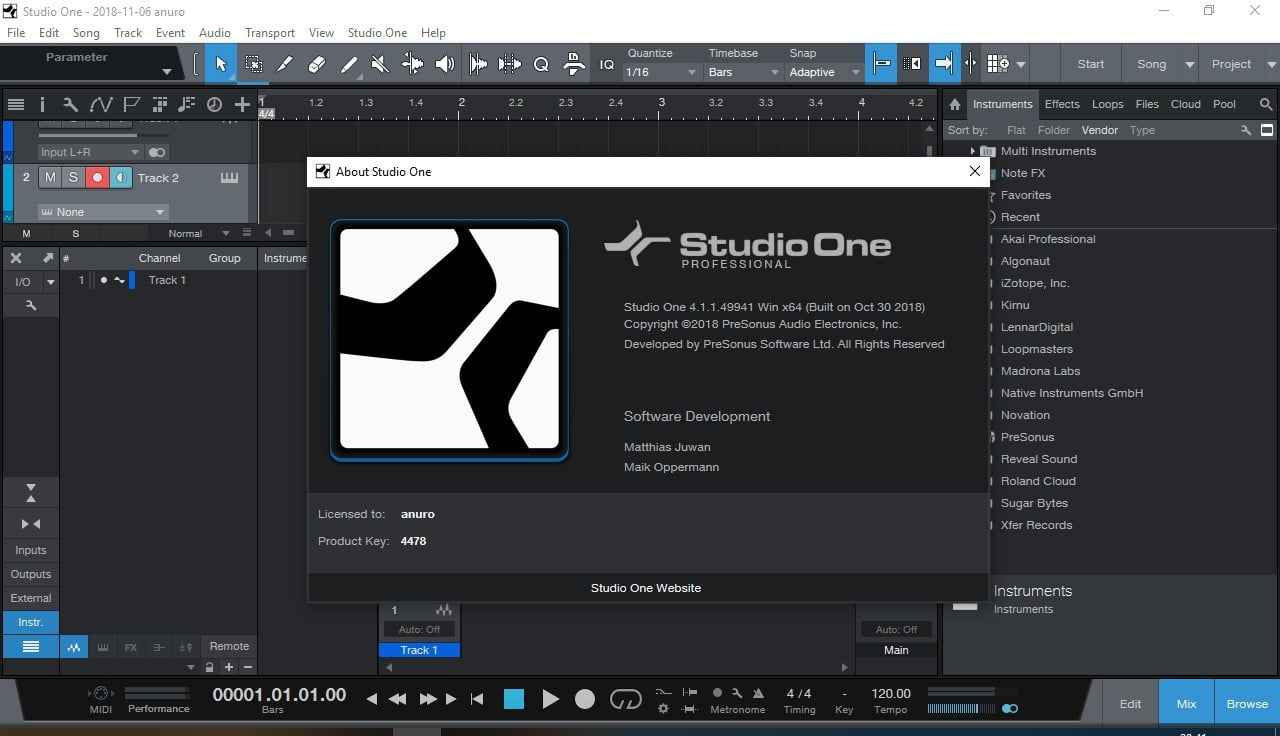
Task: Open the Quantize 1/16 dropdown
Action: pos(660,72)
